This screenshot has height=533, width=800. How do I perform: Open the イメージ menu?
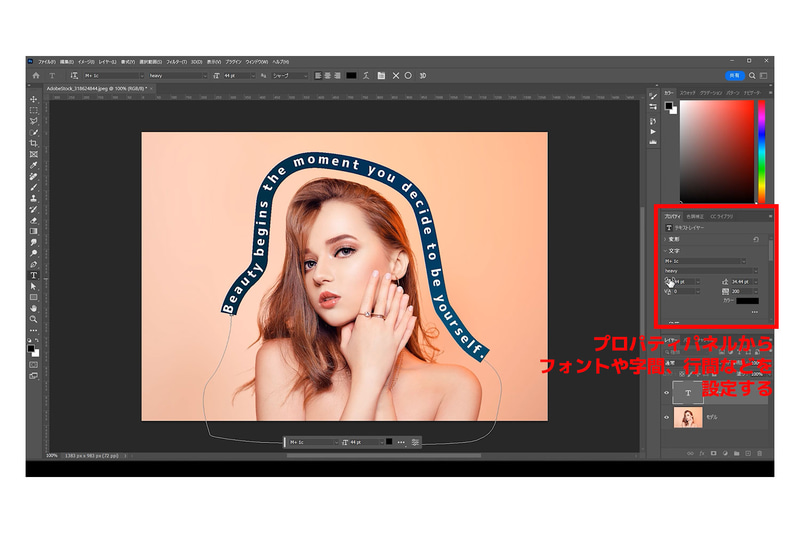(x=87, y=62)
